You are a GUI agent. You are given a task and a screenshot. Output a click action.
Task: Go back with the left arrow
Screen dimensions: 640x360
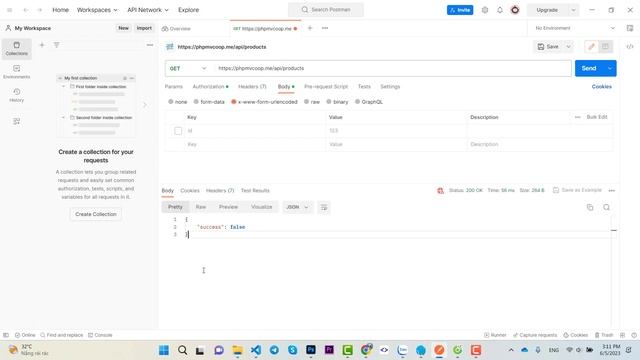coord(25,10)
